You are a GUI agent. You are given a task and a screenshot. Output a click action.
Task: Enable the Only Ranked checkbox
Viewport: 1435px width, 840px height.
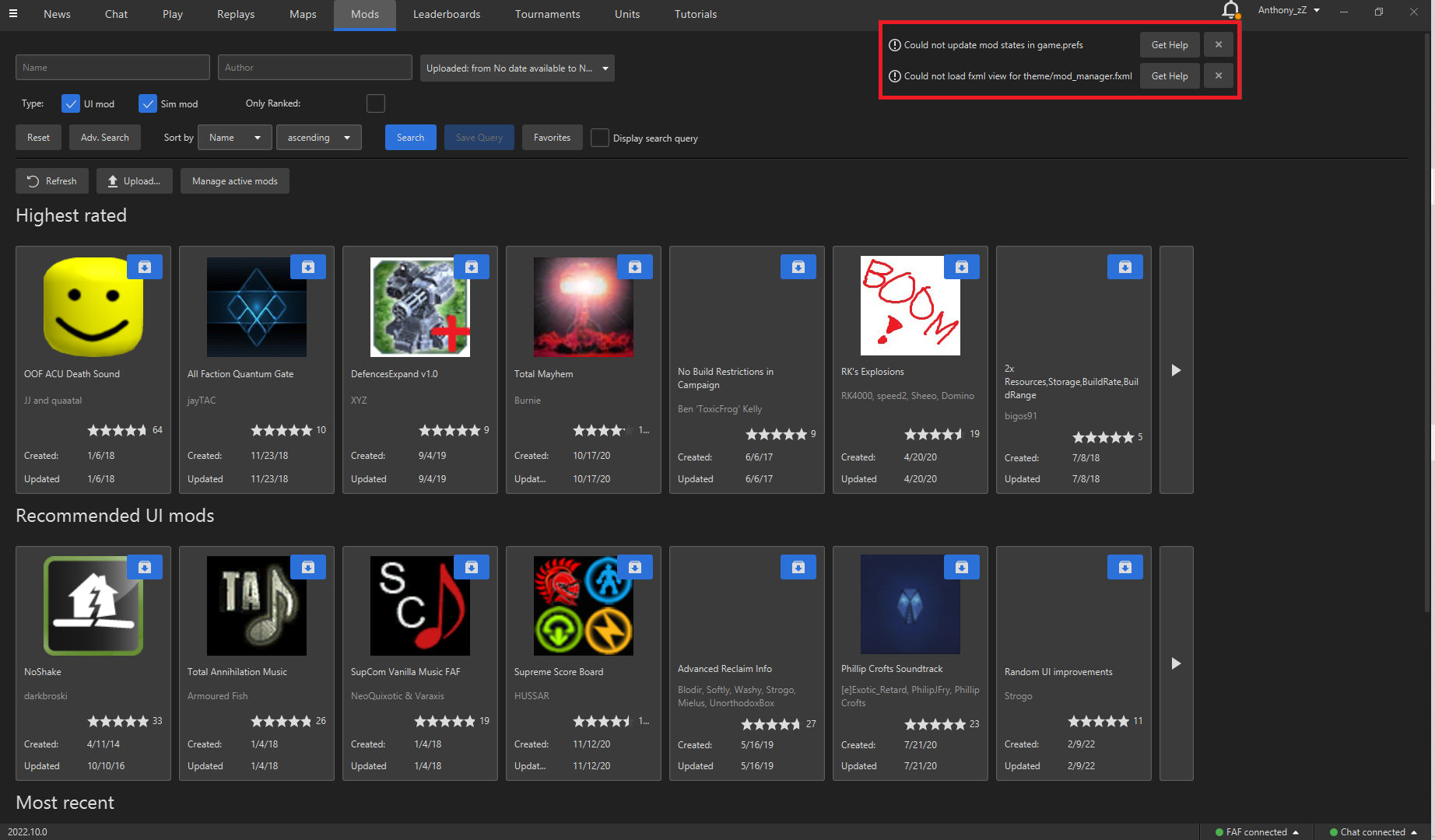point(376,103)
